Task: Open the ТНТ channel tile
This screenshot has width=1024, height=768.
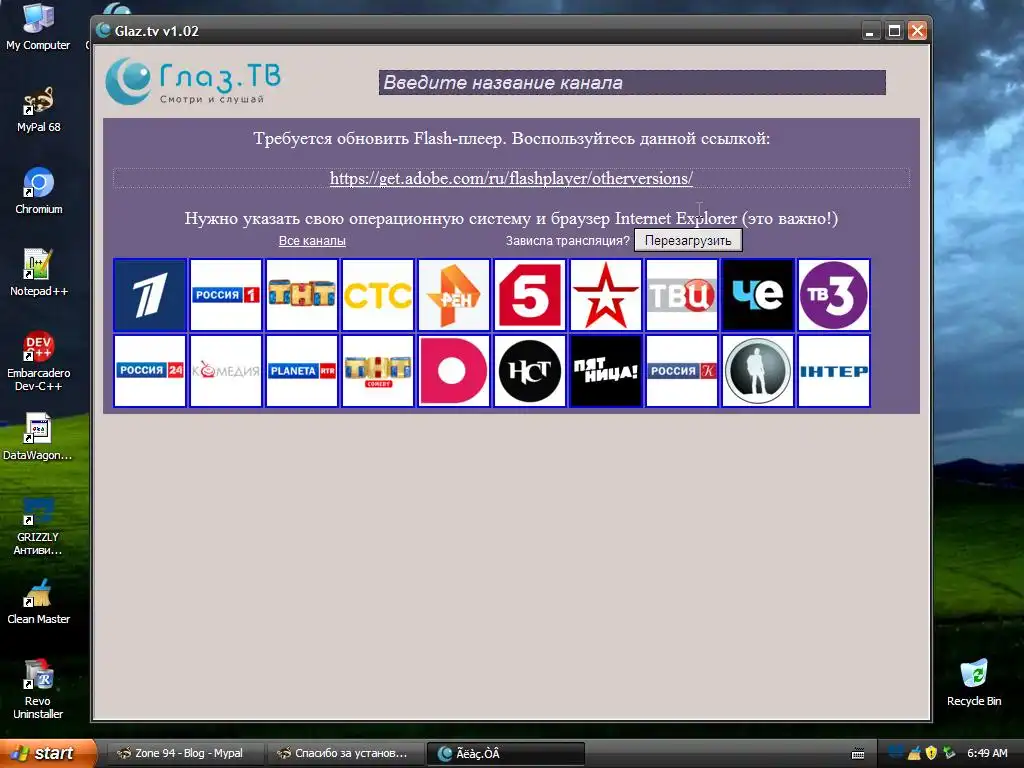Action: point(302,295)
